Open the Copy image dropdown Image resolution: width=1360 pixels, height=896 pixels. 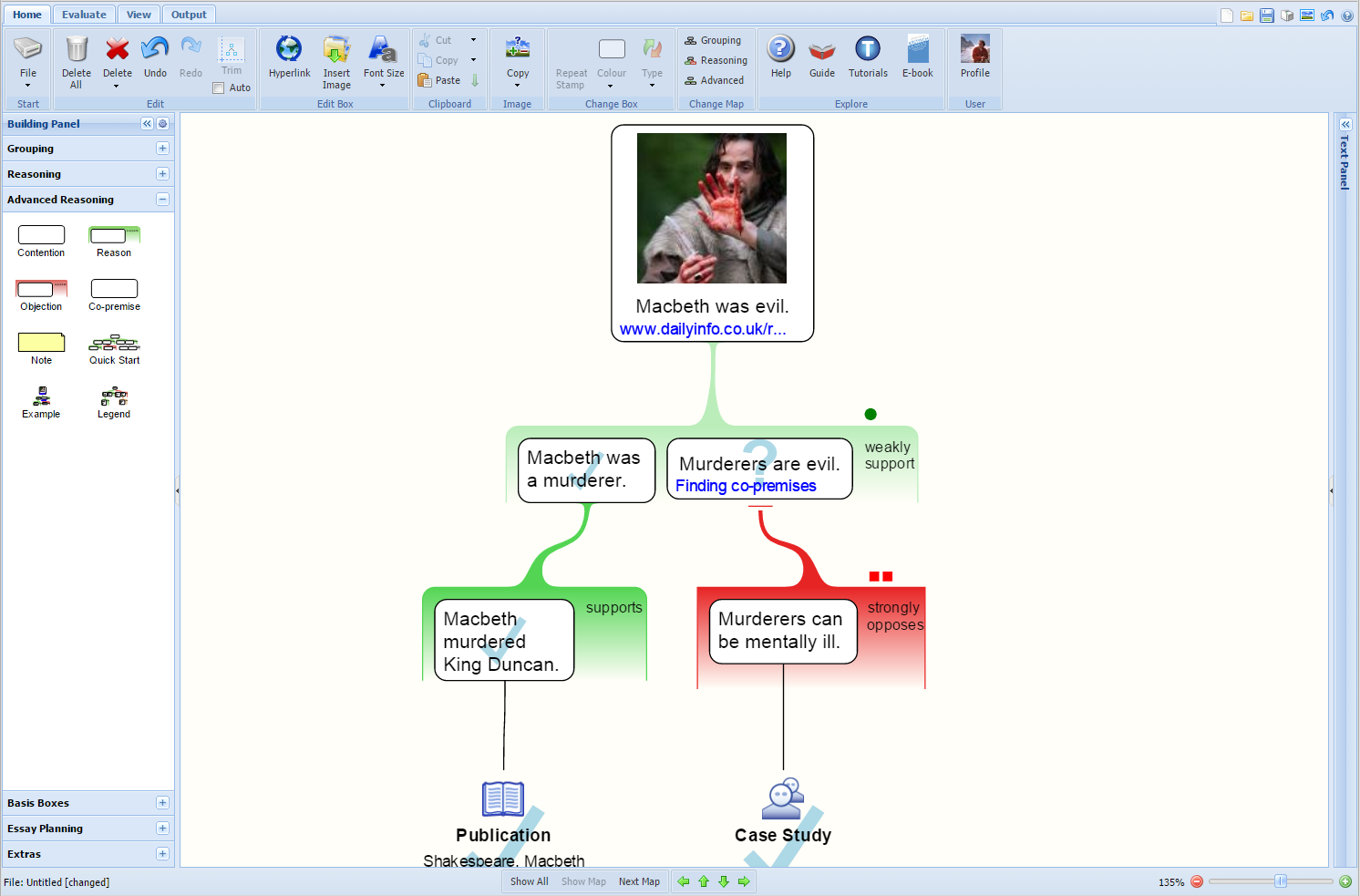click(x=517, y=86)
